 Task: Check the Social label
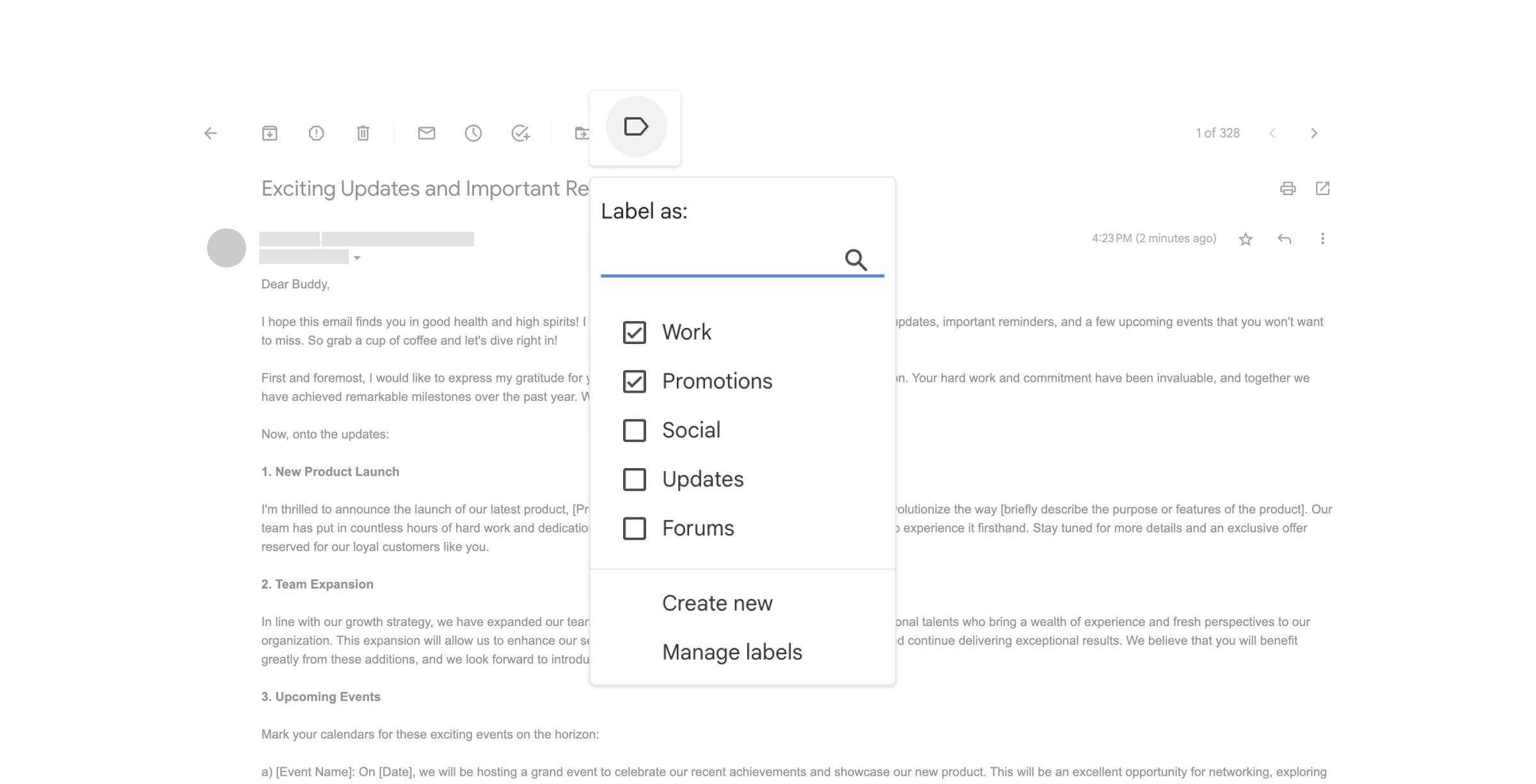tap(634, 430)
